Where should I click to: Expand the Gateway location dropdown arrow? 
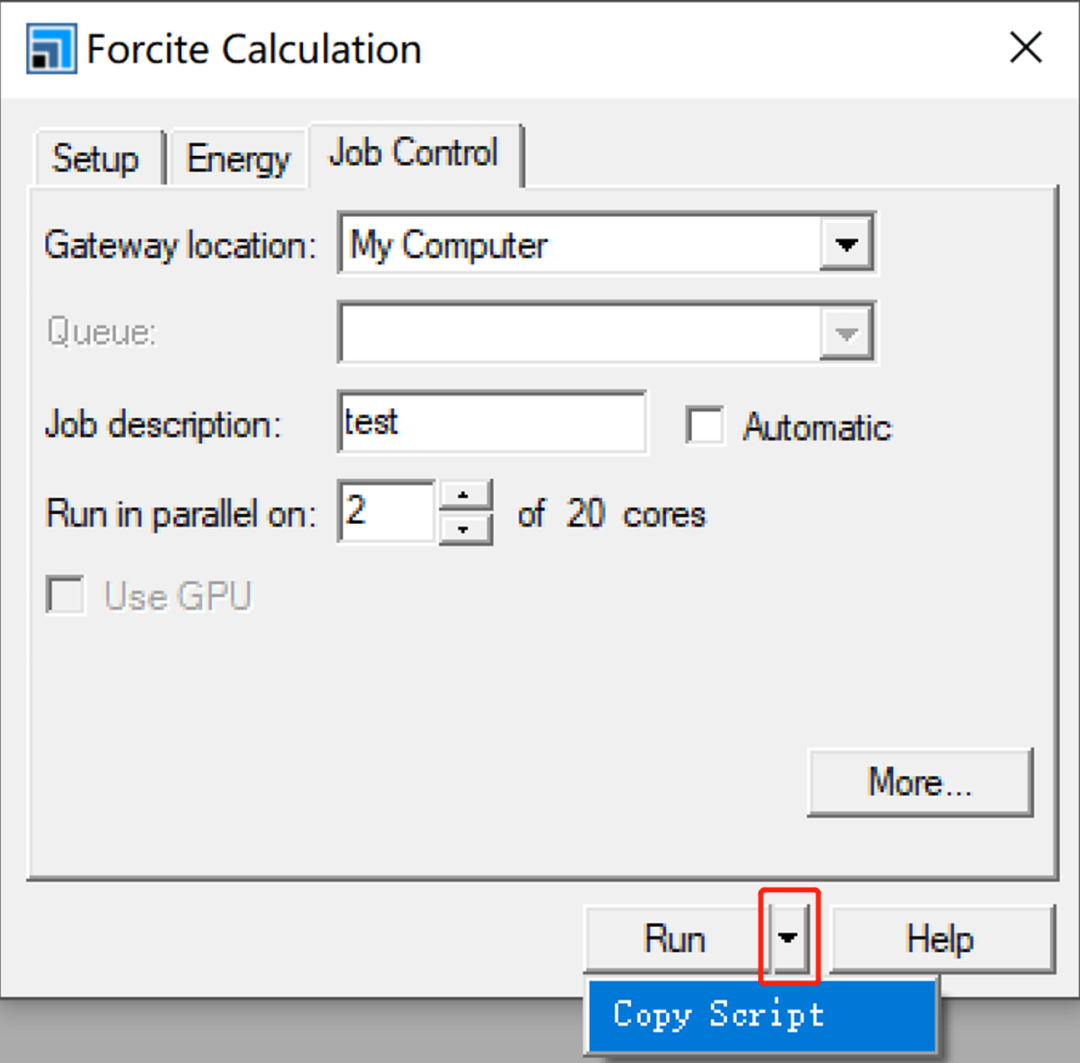point(846,244)
